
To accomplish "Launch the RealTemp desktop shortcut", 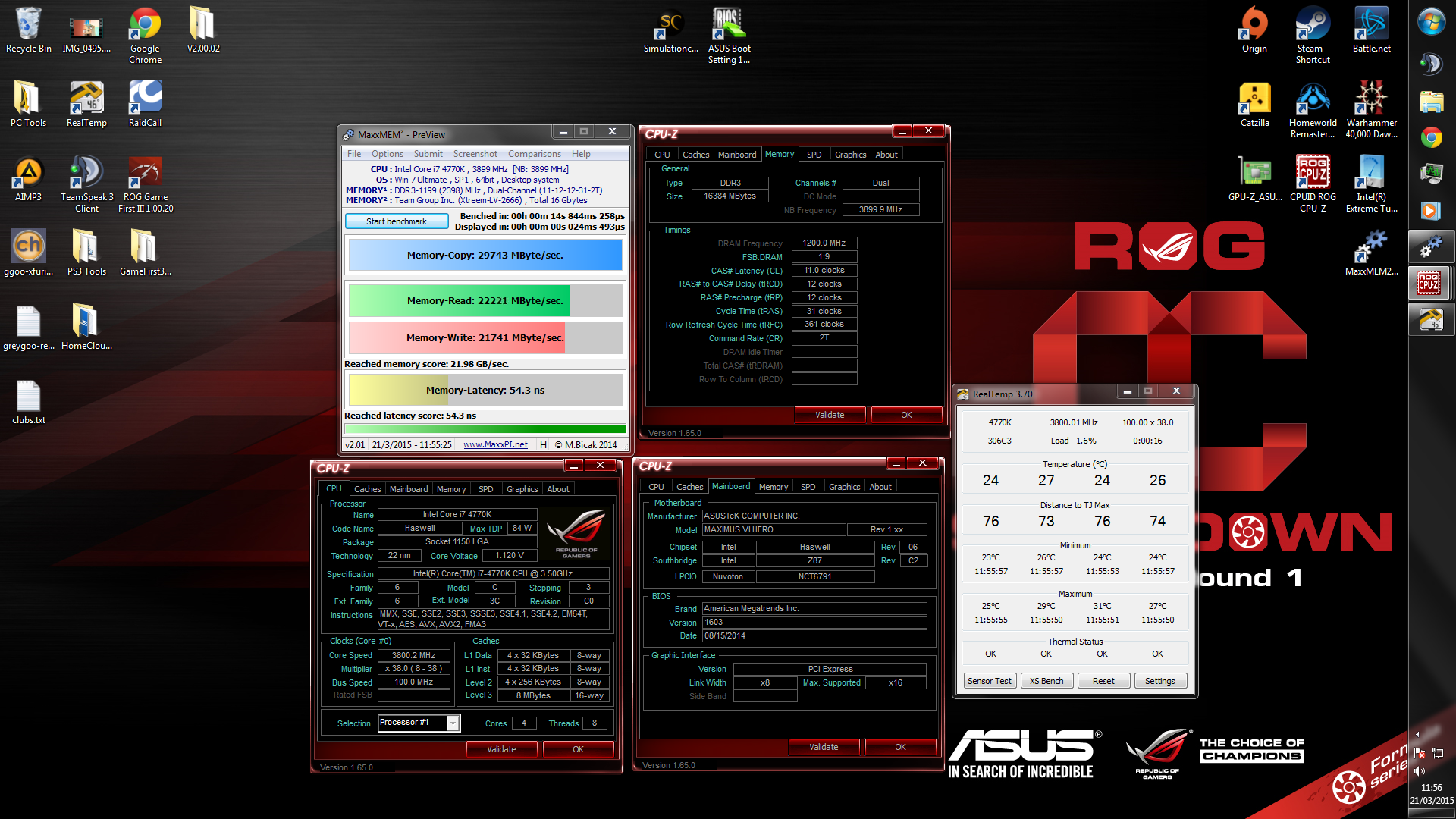I will tap(86, 105).
